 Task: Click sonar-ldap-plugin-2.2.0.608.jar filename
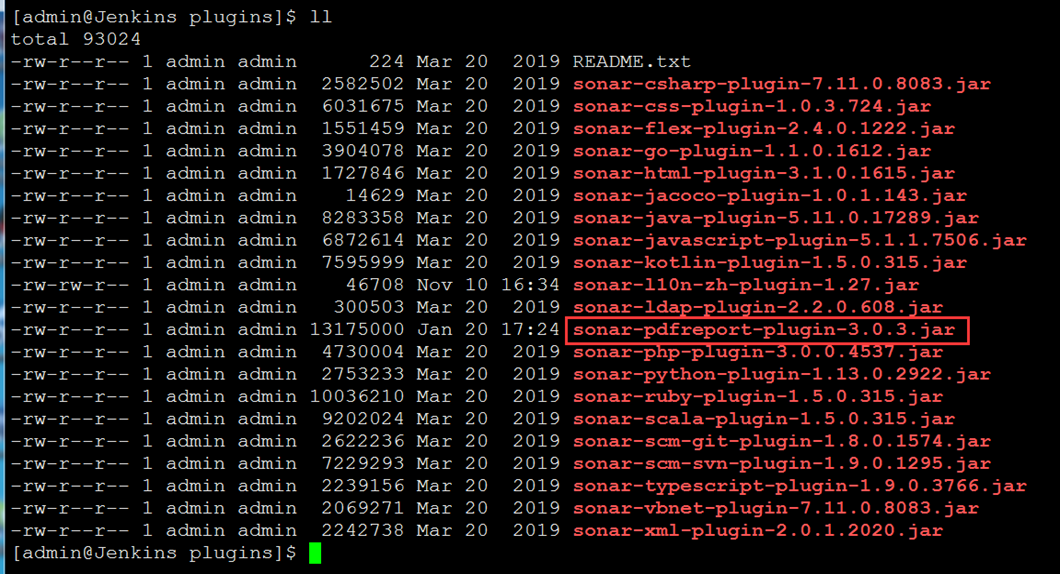758,307
